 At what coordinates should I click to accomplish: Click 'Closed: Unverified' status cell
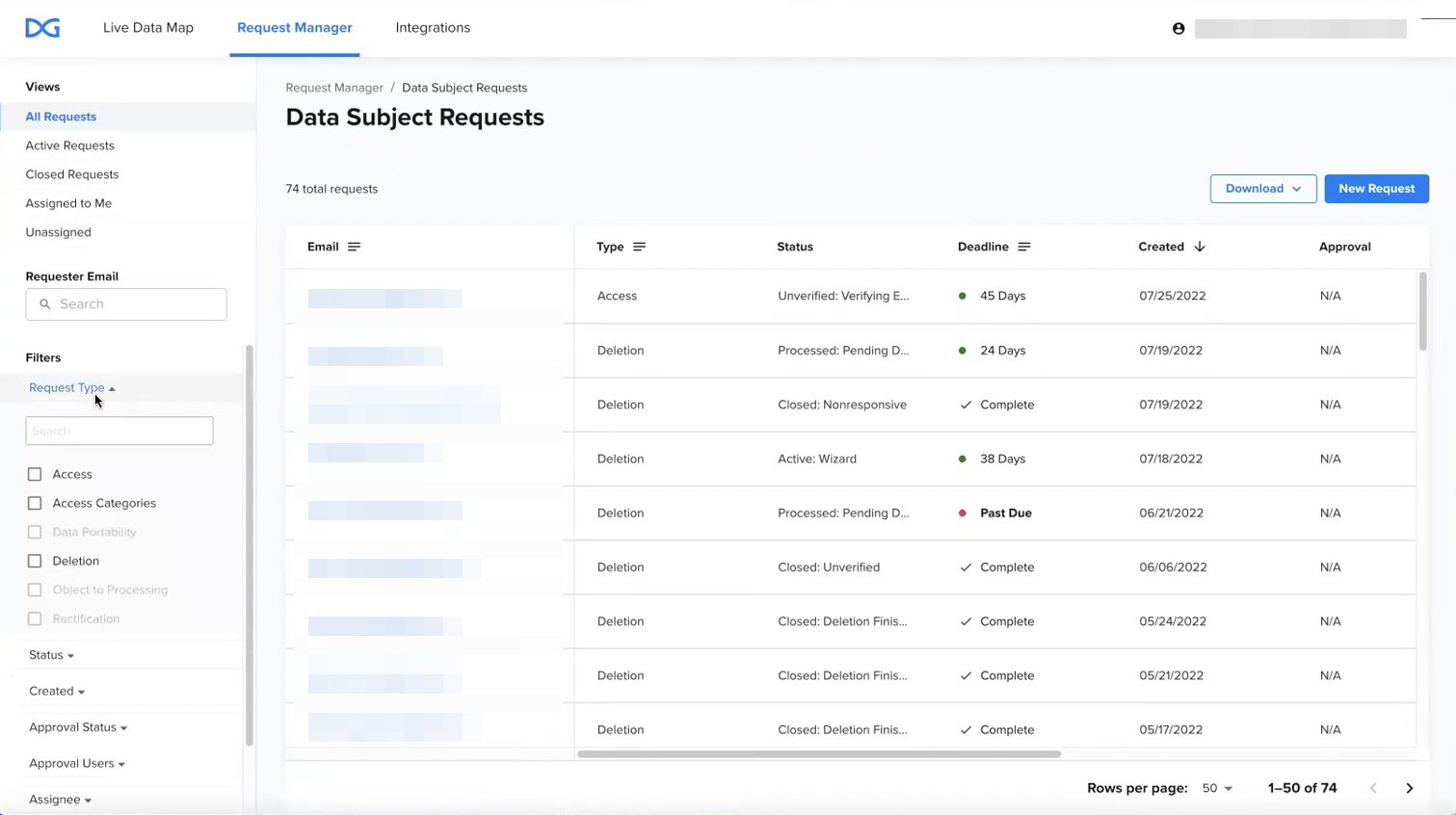829,567
